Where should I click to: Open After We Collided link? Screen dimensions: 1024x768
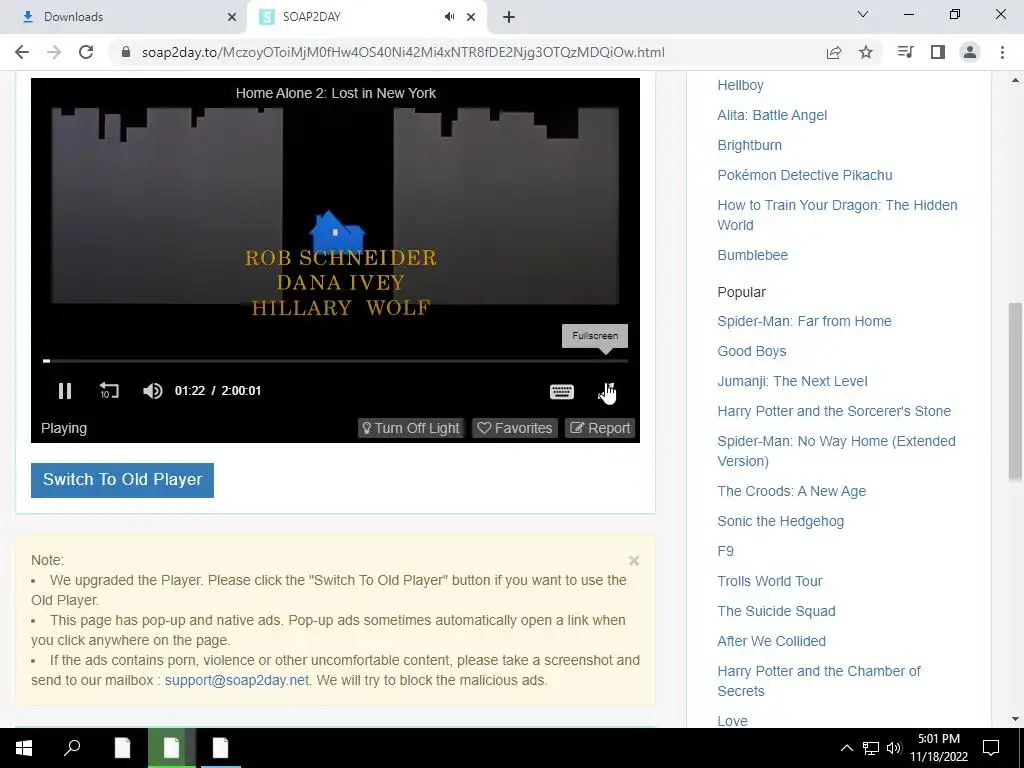tap(771, 641)
